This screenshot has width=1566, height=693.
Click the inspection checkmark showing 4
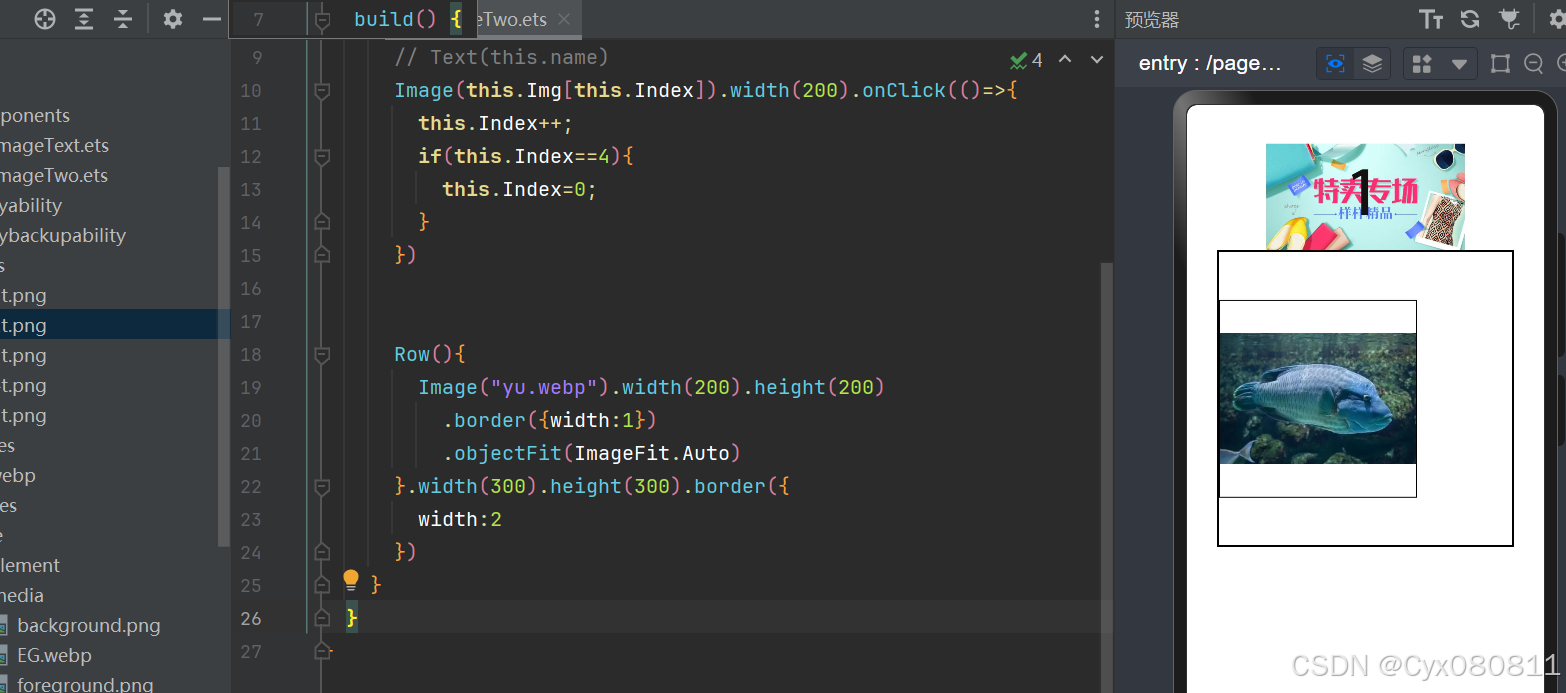[1026, 60]
